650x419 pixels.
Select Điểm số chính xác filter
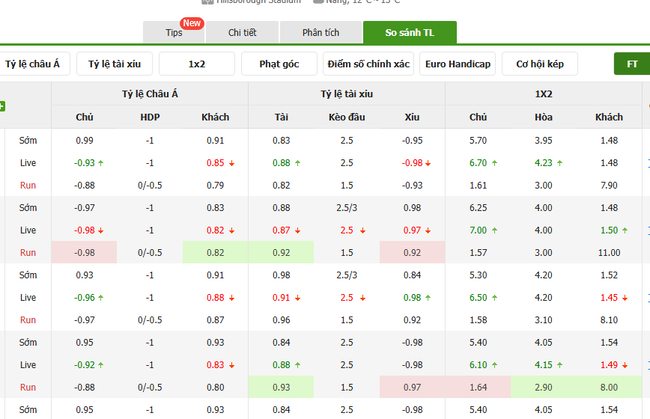point(367,64)
